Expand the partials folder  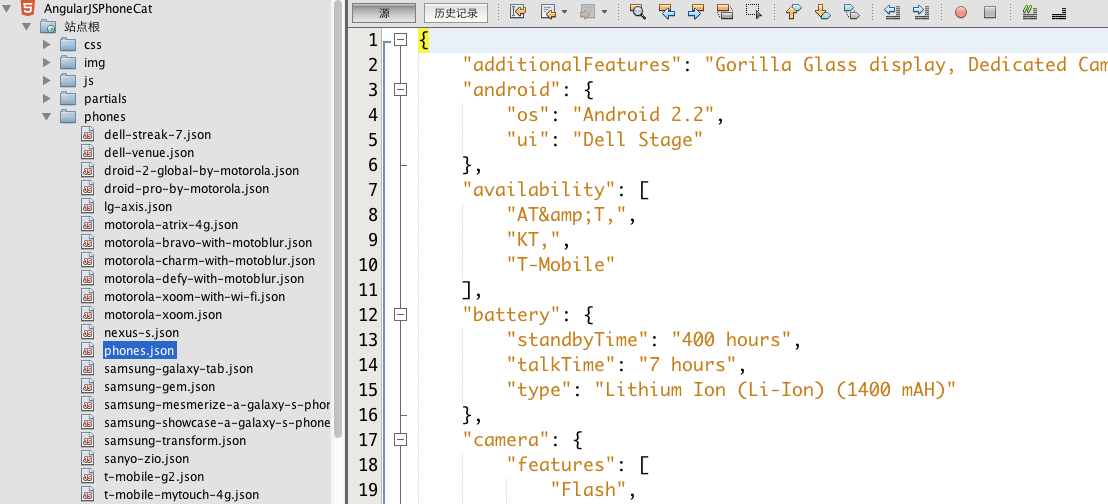coord(47,99)
